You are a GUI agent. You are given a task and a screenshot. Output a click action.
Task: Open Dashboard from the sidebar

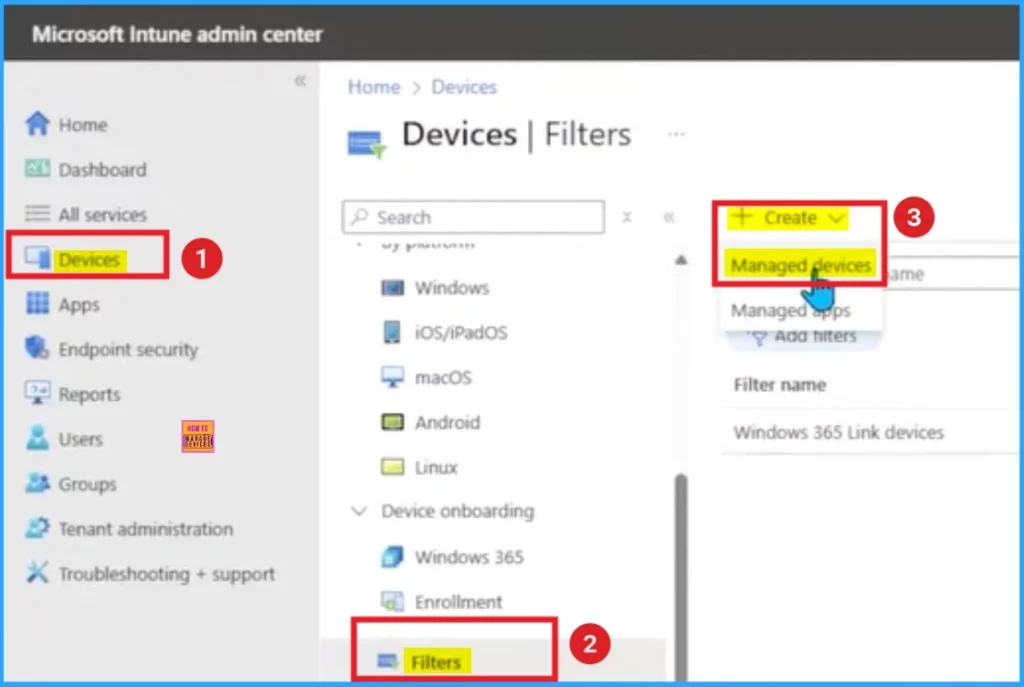point(103,170)
